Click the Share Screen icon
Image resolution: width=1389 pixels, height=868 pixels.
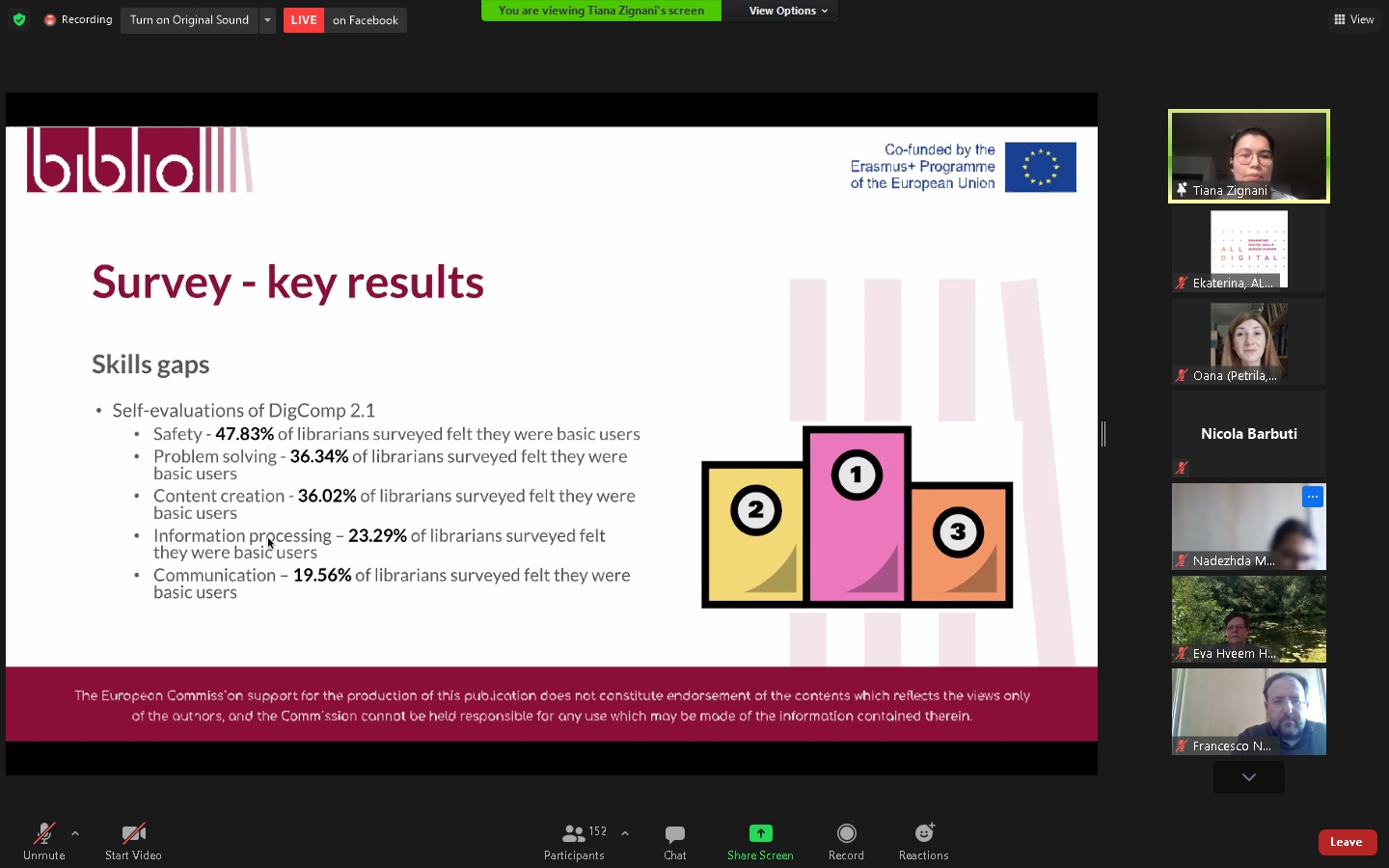point(760,833)
